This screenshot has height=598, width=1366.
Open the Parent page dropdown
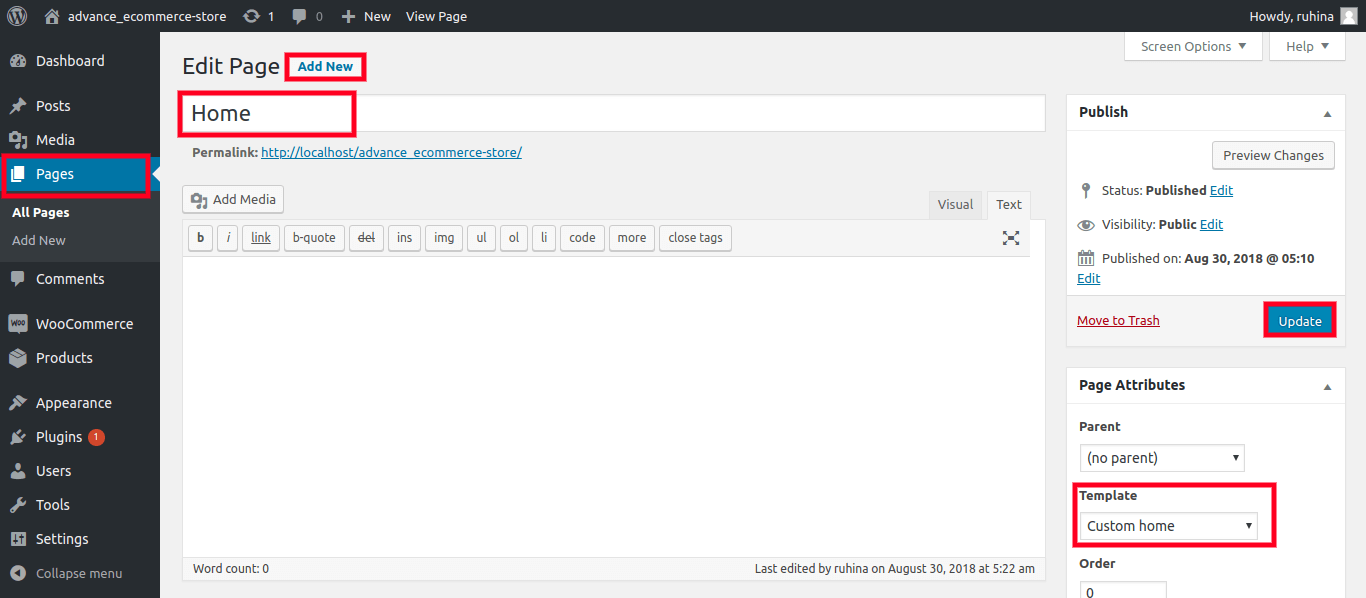pyautogui.click(x=1162, y=458)
